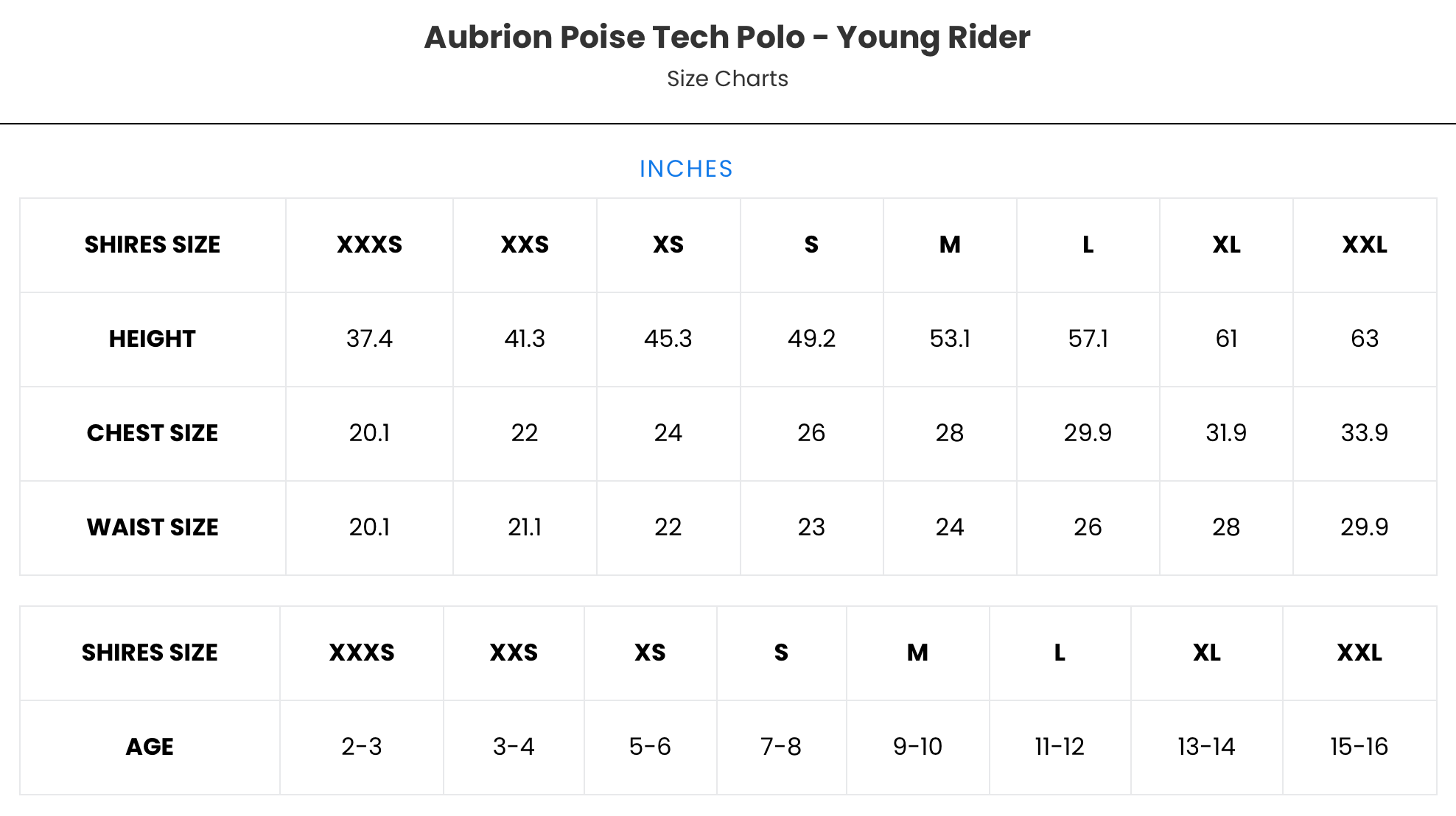Select the M waist value 24
Viewport: 1456px width, 816px height.
point(950,527)
